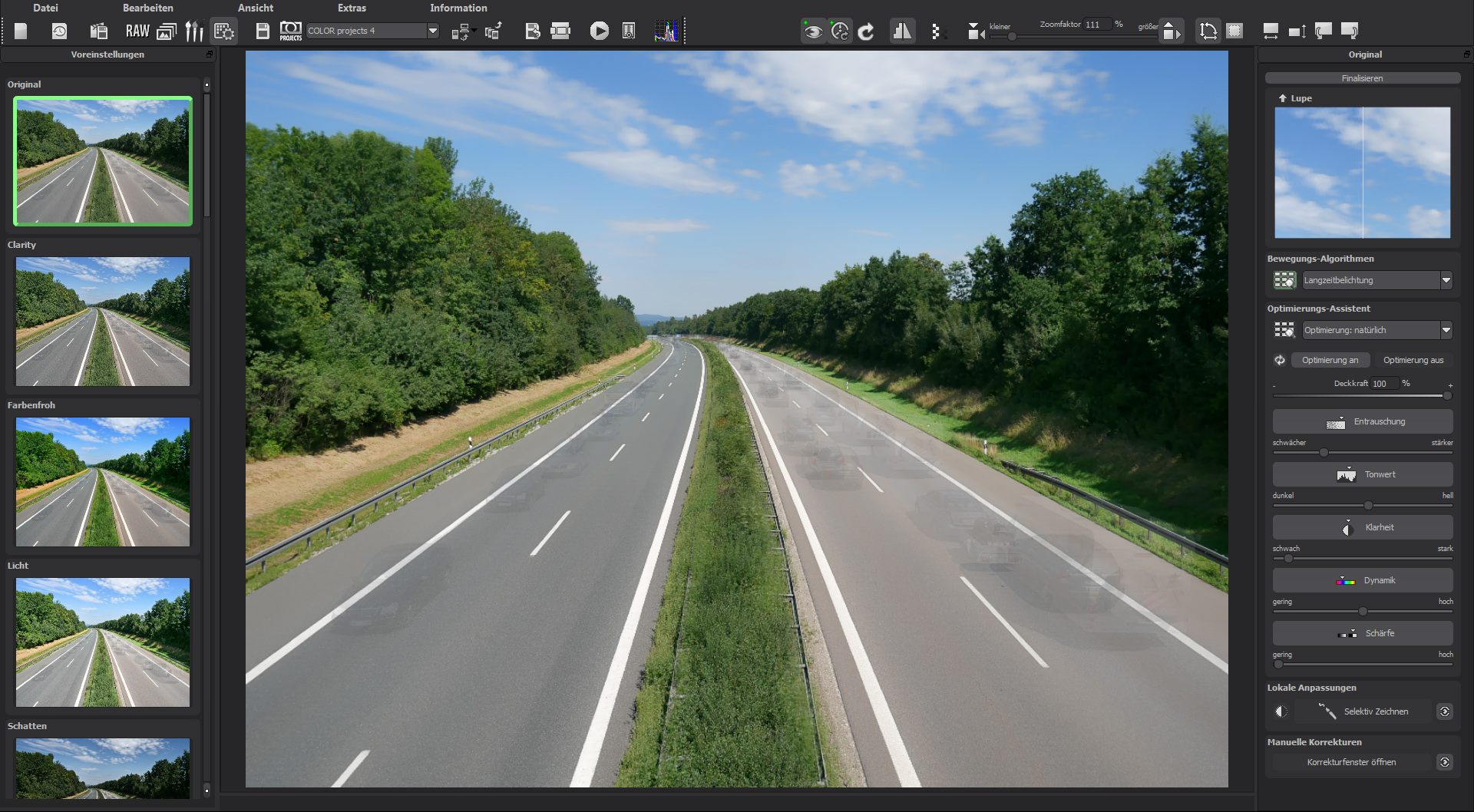Click the PROJECTS camera icon
Image resolution: width=1474 pixels, height=812 pixels.
291,31
